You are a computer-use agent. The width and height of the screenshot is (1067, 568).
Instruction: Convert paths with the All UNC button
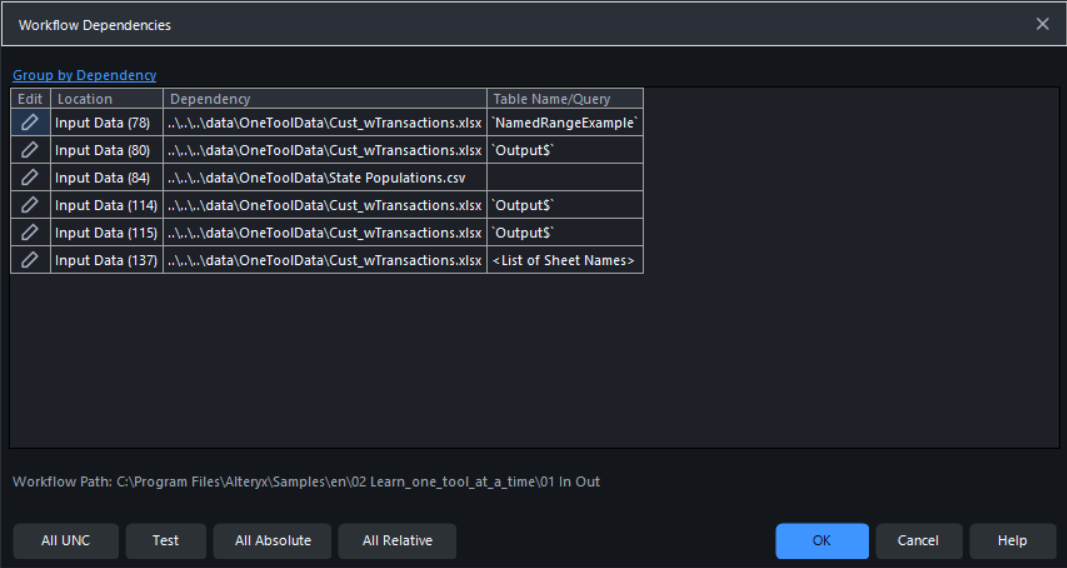coord(65,541)
